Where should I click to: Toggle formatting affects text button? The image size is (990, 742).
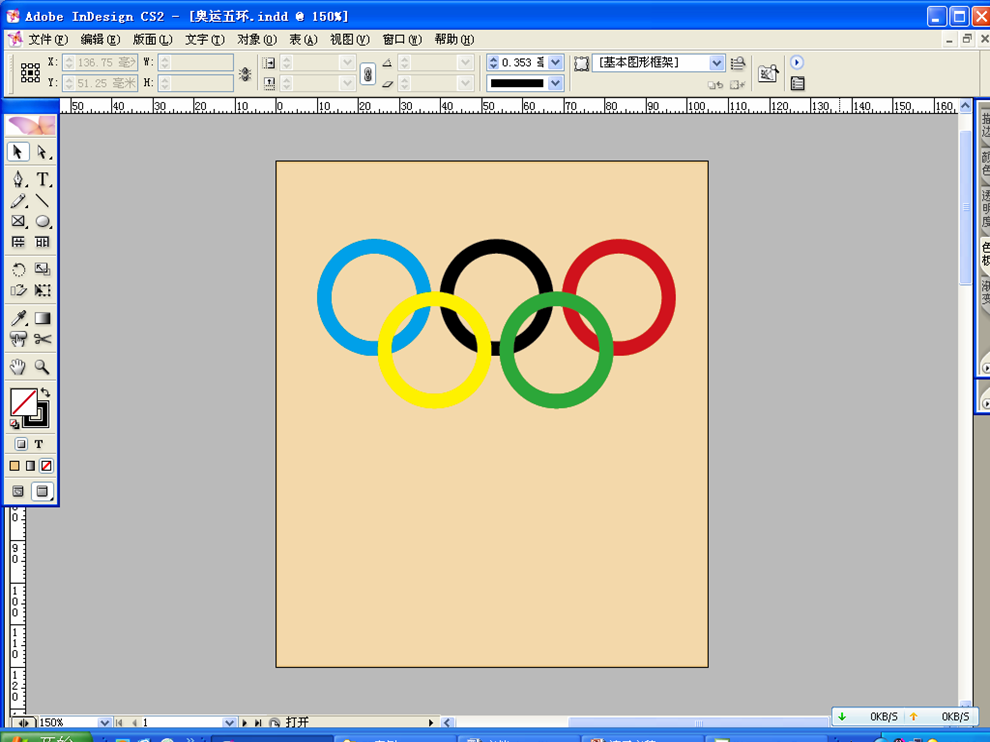pos(40,444)
